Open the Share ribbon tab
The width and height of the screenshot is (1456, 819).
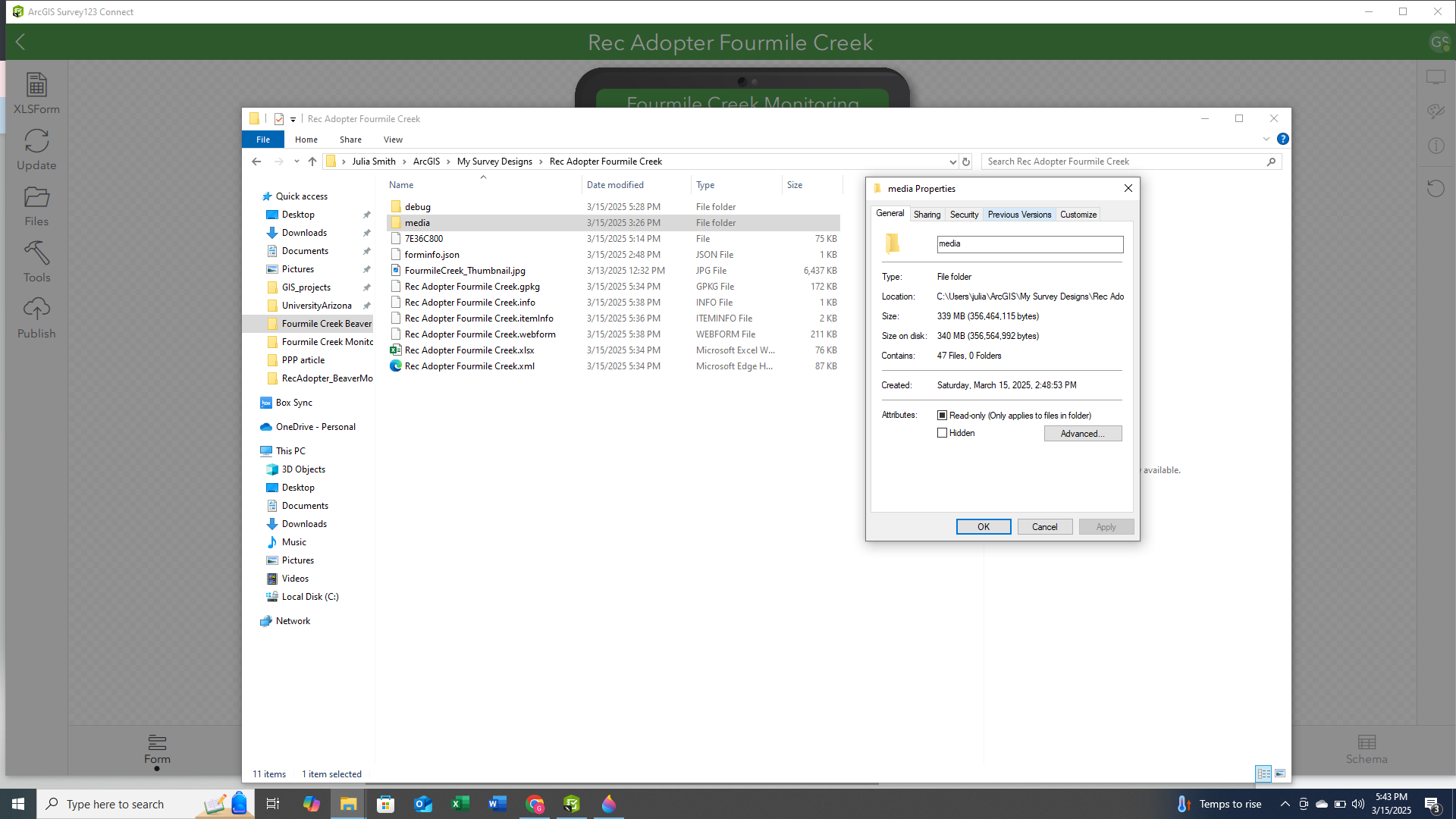point(350,140)
